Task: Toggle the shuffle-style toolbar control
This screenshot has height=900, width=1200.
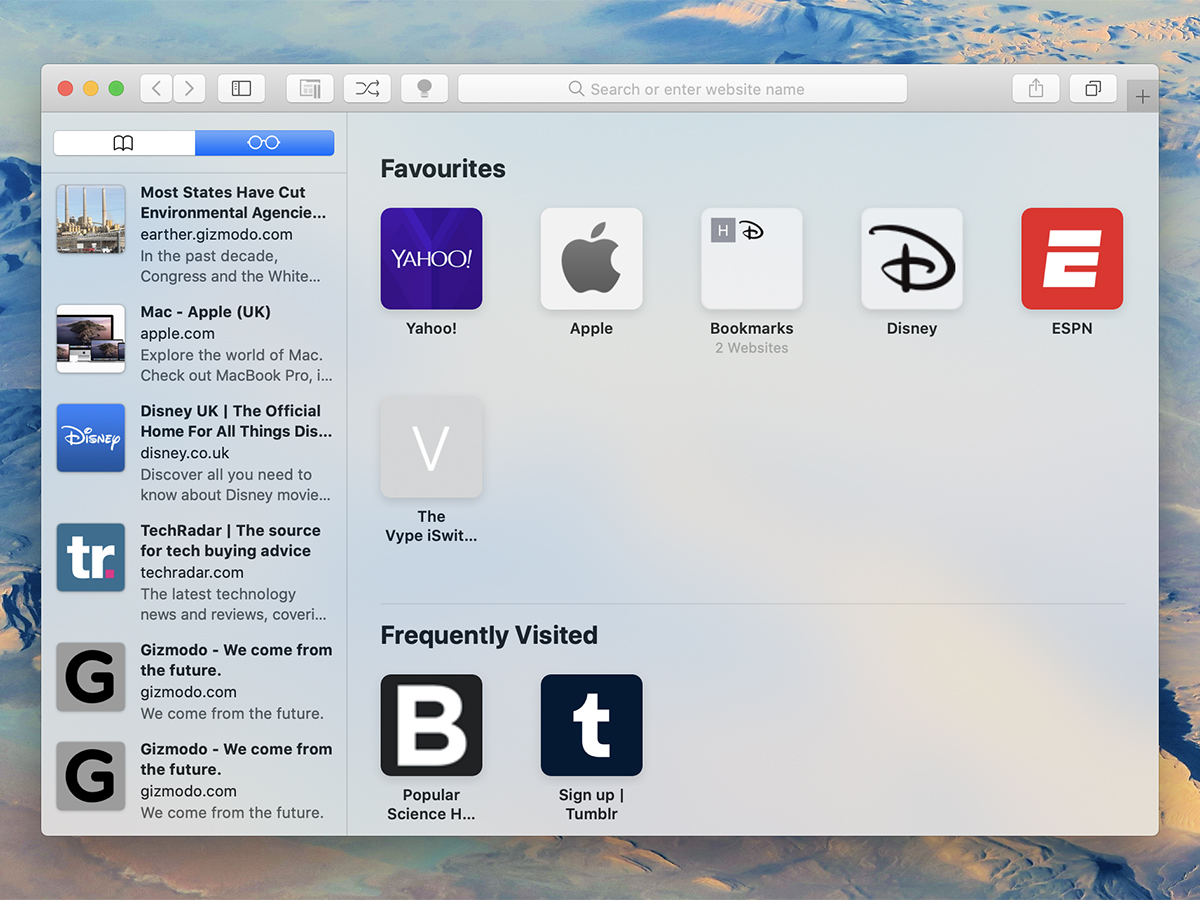Action: pyautogui.click(x=367, y=88)
